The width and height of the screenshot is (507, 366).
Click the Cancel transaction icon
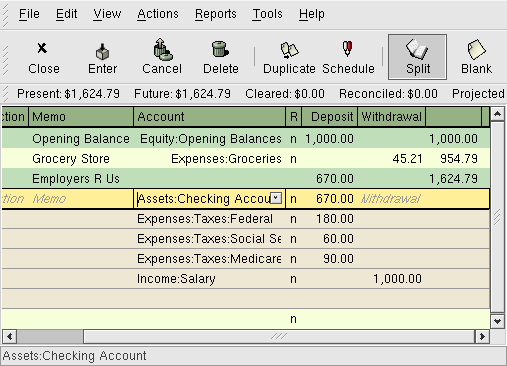[x=162, y=49]
